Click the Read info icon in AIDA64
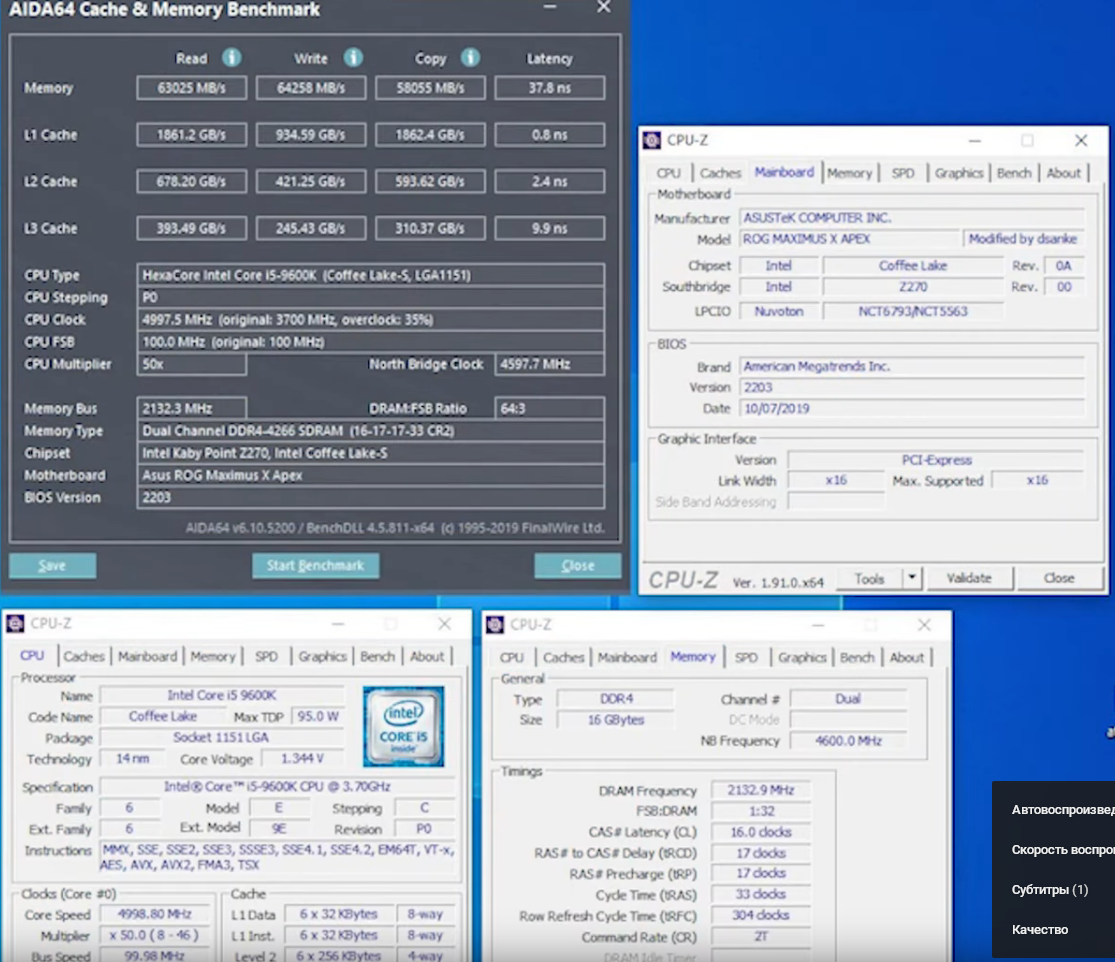 point(231,58)
